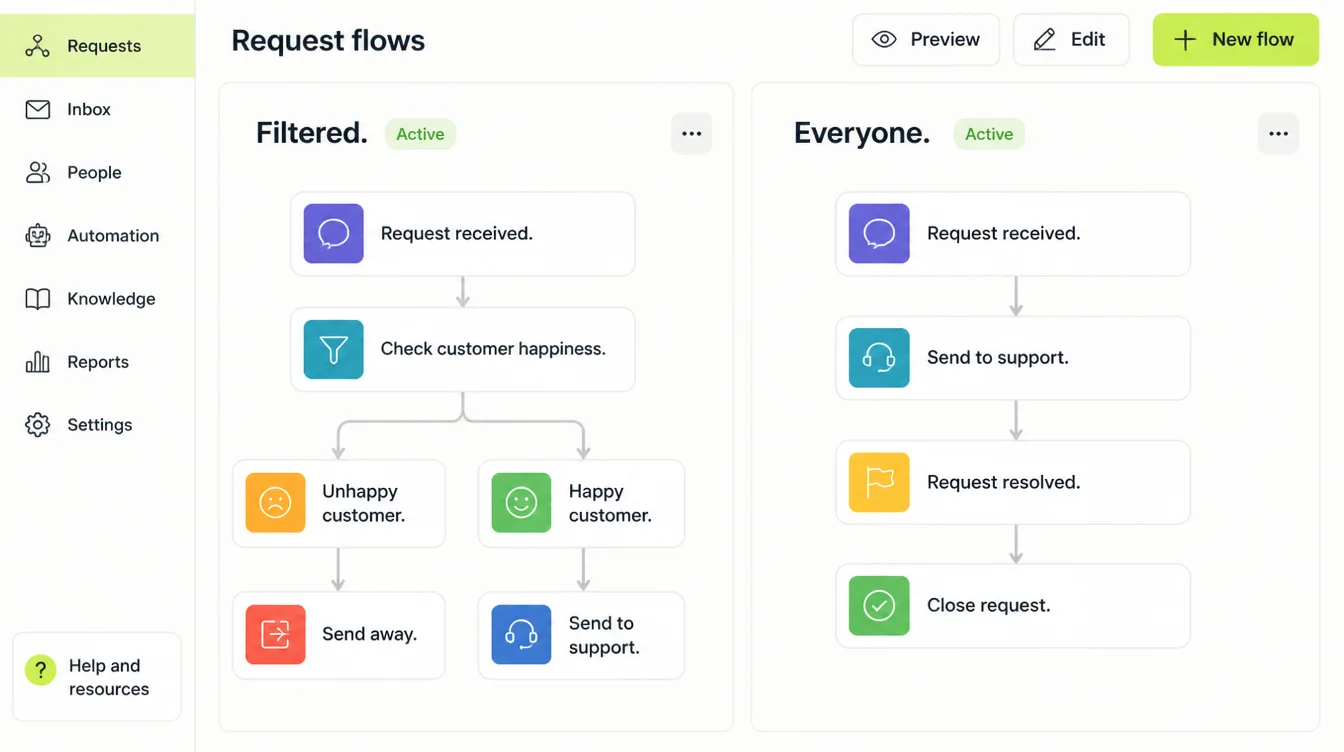Select the Happy customer step label
The image size is (1344, 752).
(x=610, y=503)
